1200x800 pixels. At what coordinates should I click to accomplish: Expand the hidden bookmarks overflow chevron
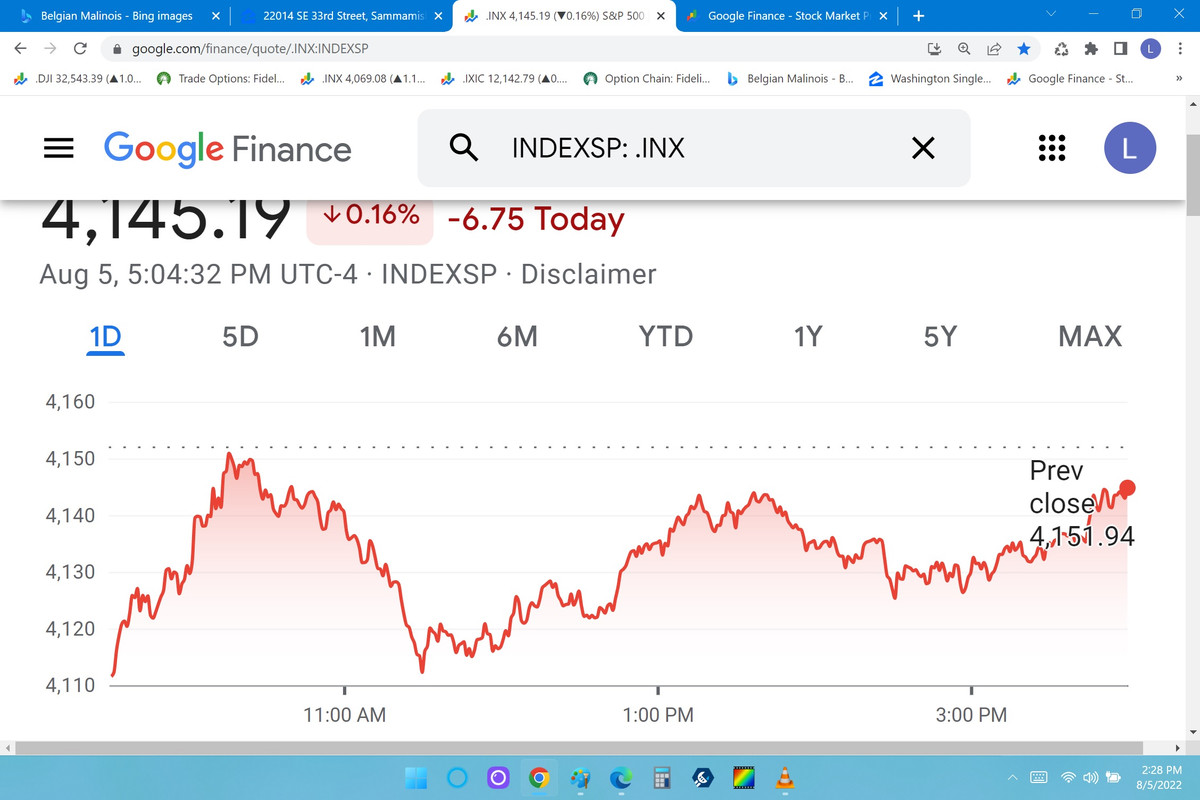(x=1163, y=79)
